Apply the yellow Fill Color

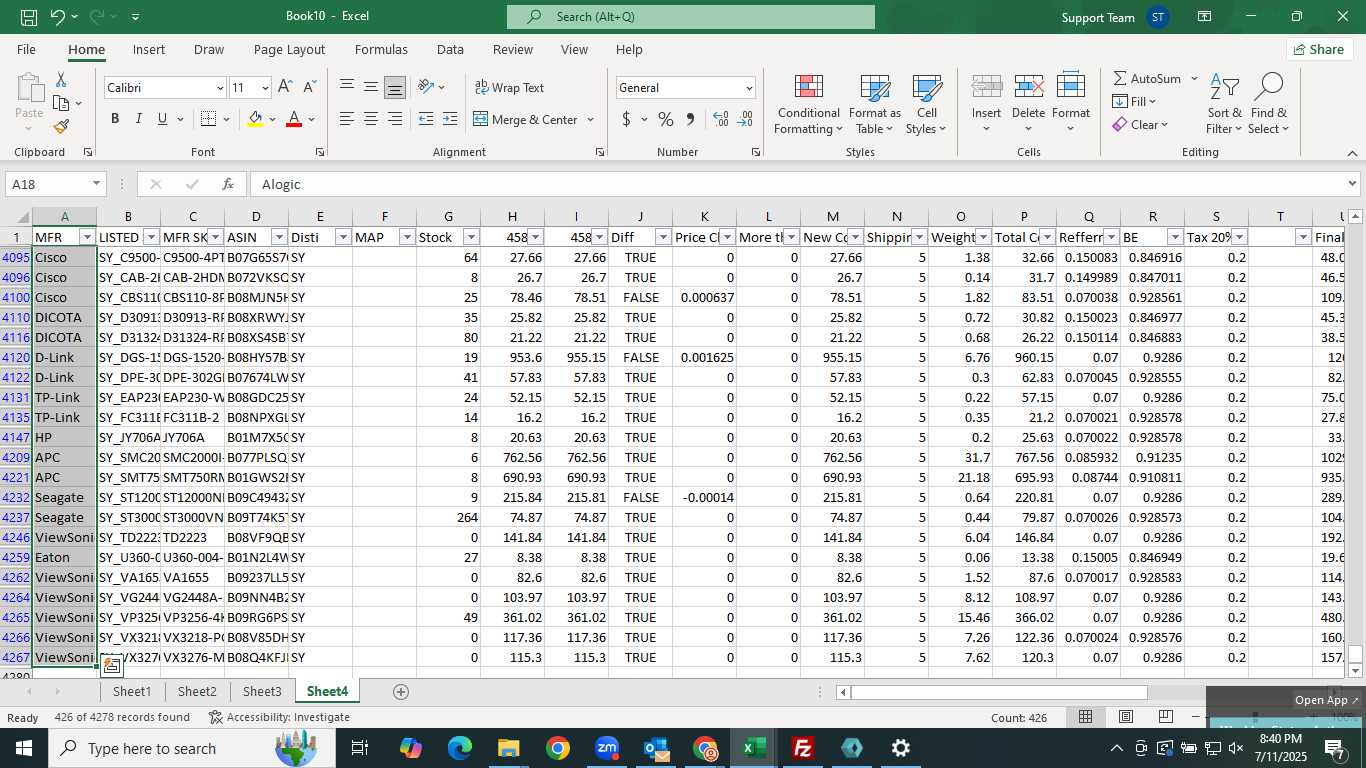tap(255, 119)
